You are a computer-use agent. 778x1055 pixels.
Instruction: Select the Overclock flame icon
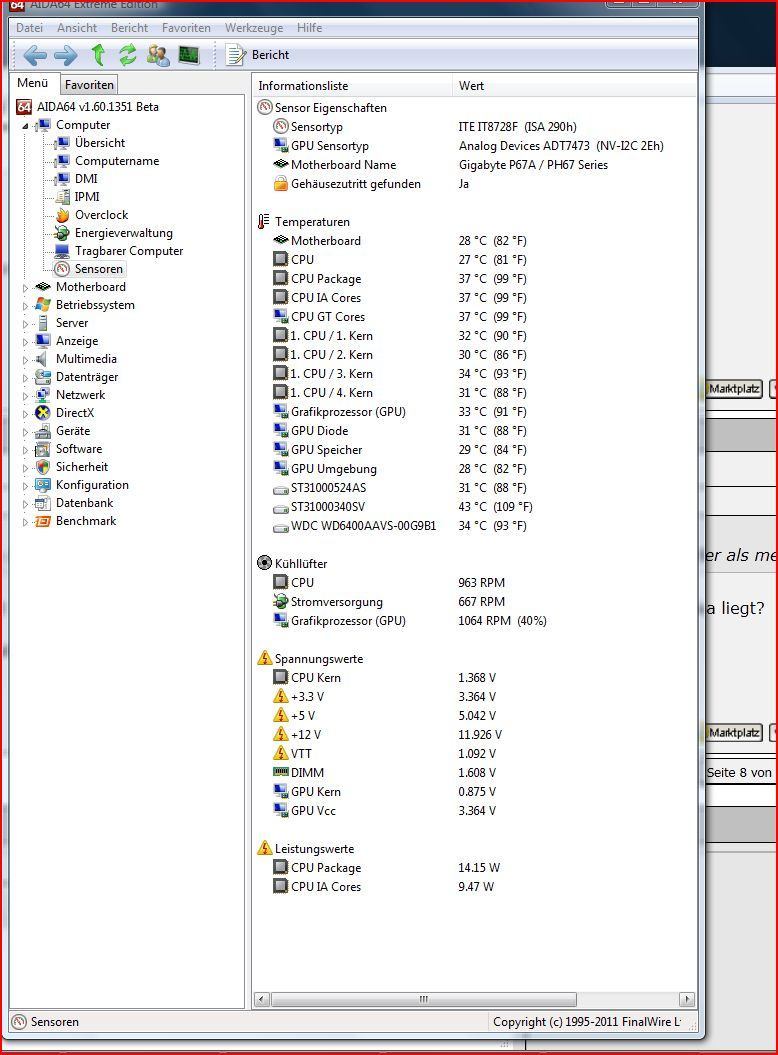point(63,215)
